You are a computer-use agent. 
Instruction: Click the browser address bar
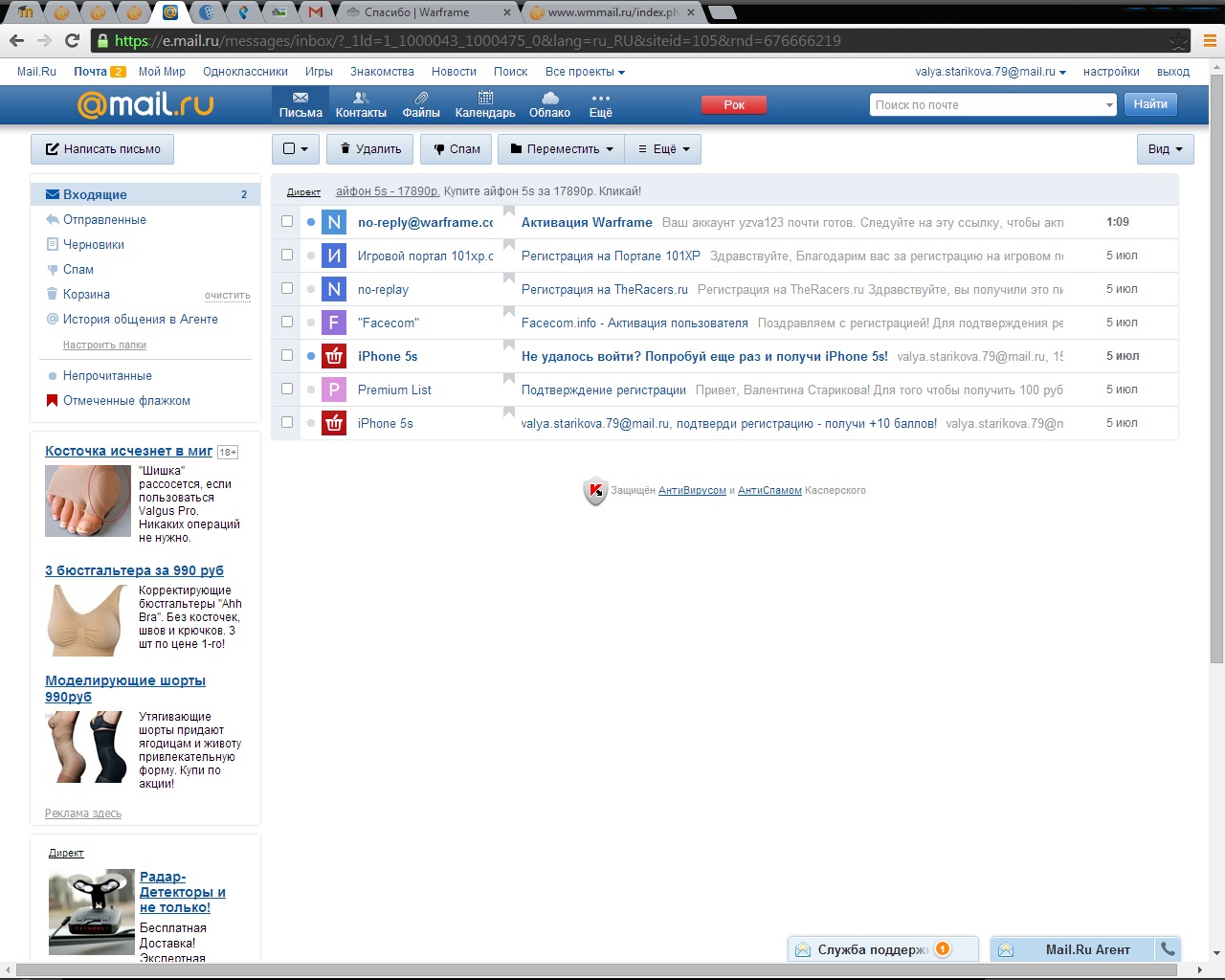coord(641,41)
